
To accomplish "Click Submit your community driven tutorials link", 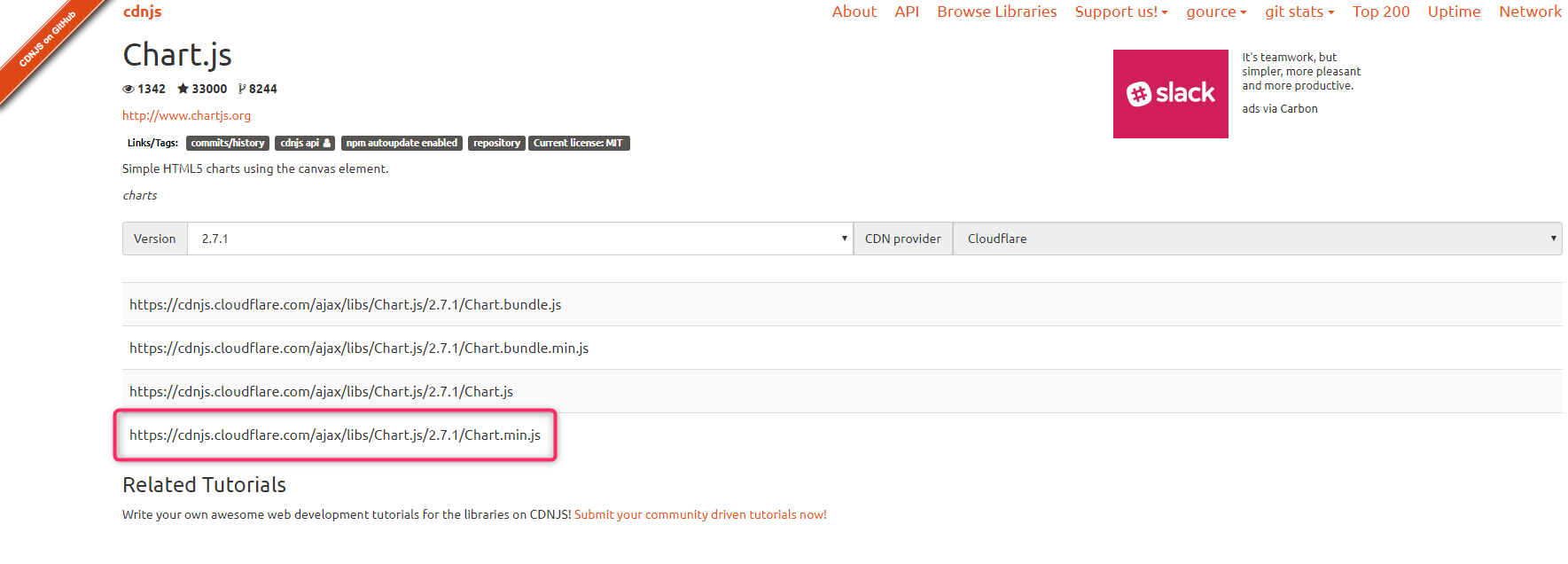I will click(699, 514).
